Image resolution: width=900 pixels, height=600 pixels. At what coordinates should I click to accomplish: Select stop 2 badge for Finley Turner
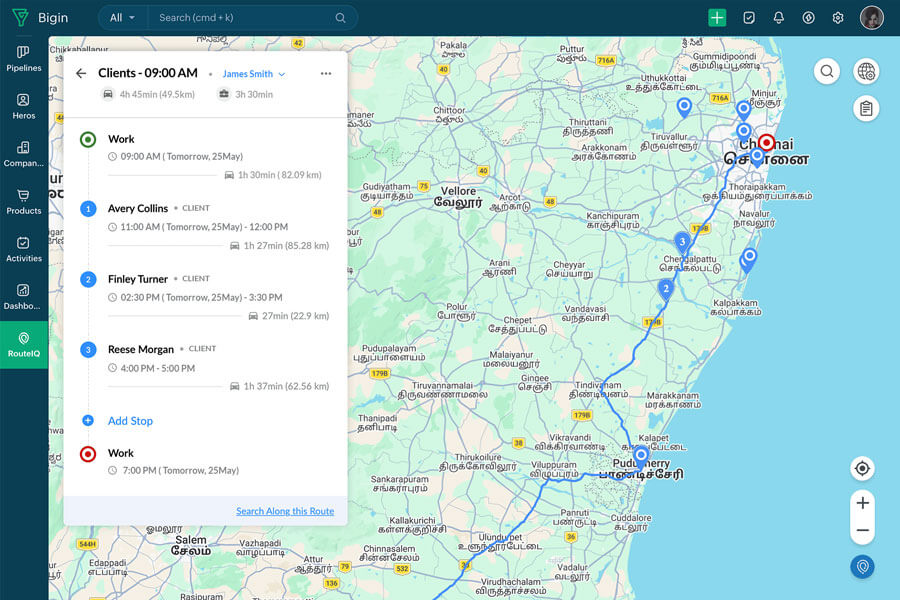(x=88, y=279)
